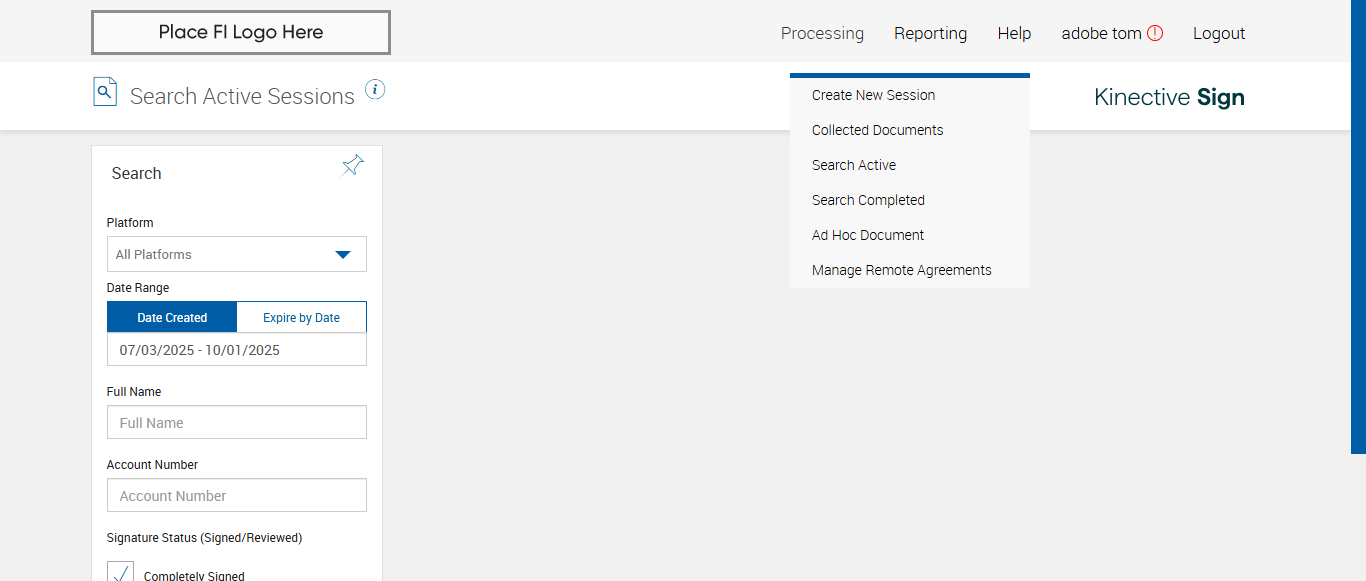The height and width of the screenshot is (581, 1366).
Task: Choose Create New Session from menu
Action: [873, 95]
